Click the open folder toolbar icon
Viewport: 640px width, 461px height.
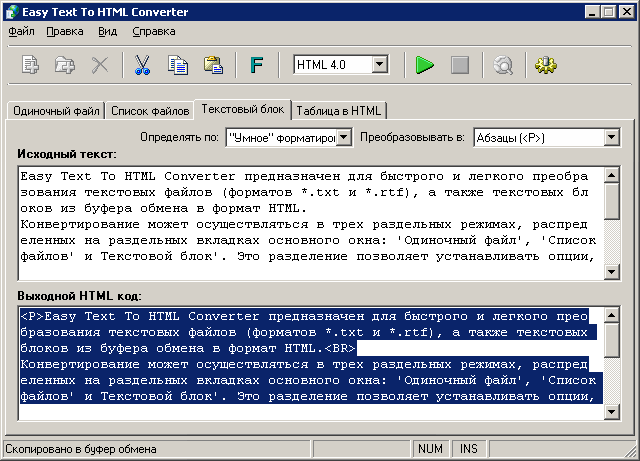(65, 65)
